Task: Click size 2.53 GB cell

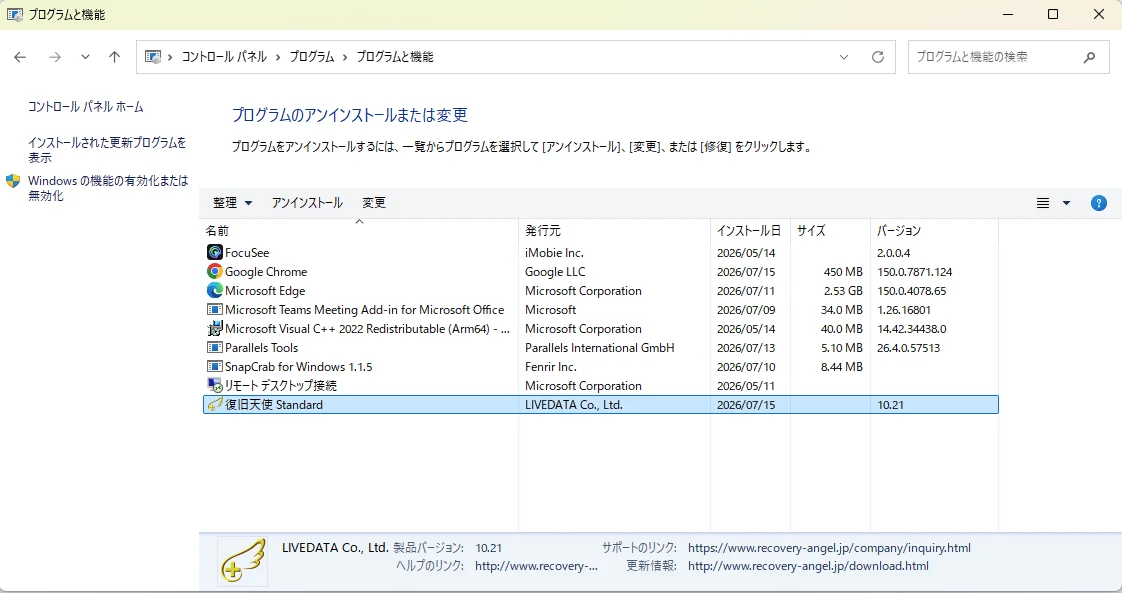Action: click(x=843, y=290)
